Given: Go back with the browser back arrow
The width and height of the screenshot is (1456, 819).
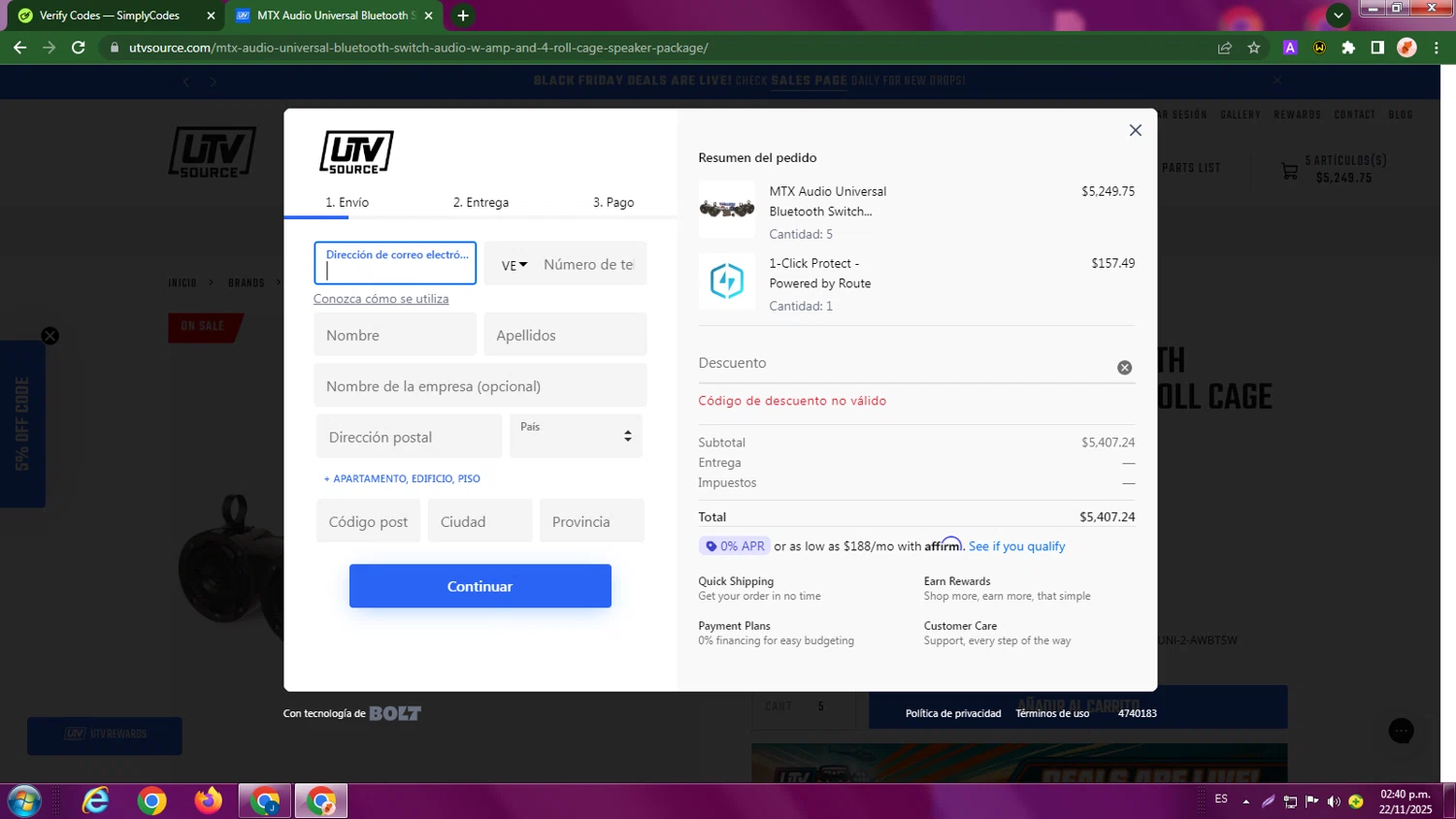Looking at the screenshot, I should coord(19,48).
